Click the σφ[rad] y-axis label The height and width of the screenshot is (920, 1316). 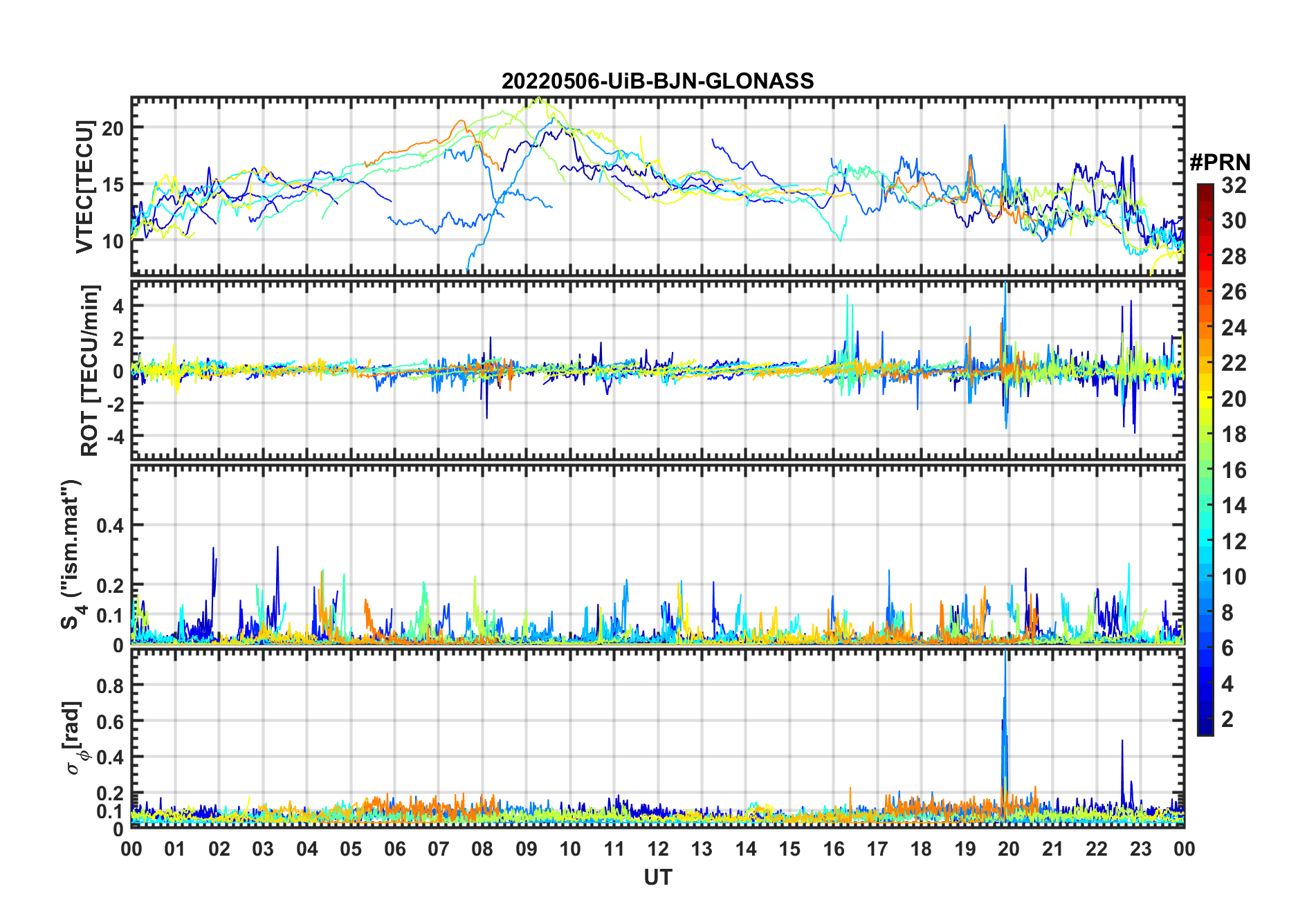[x=73, y=738]
